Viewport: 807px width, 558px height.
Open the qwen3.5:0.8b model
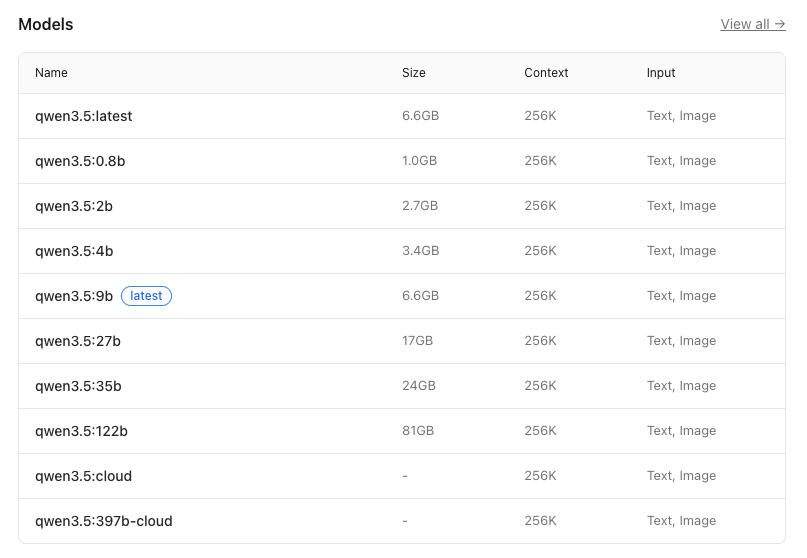[80, 161]
